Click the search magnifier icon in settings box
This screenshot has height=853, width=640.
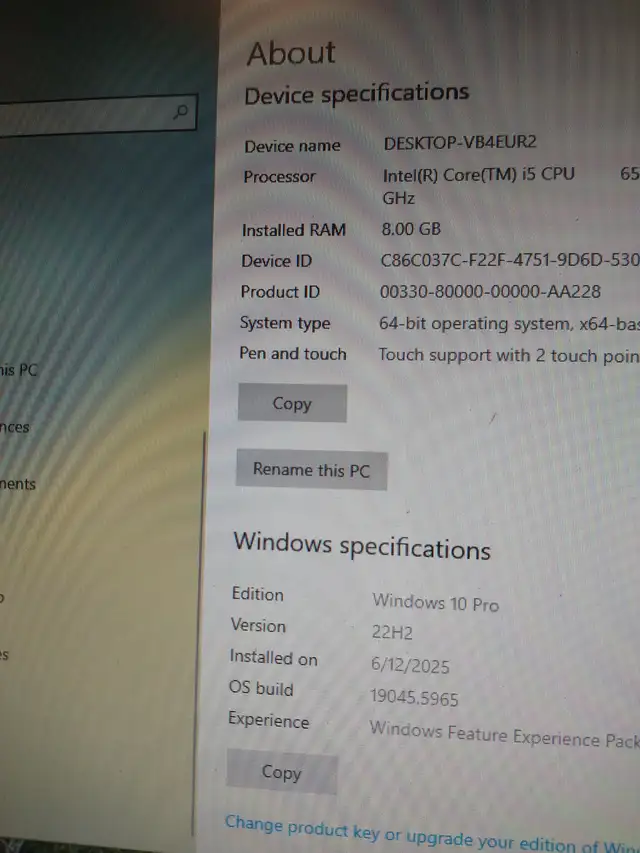pos(180,112)
